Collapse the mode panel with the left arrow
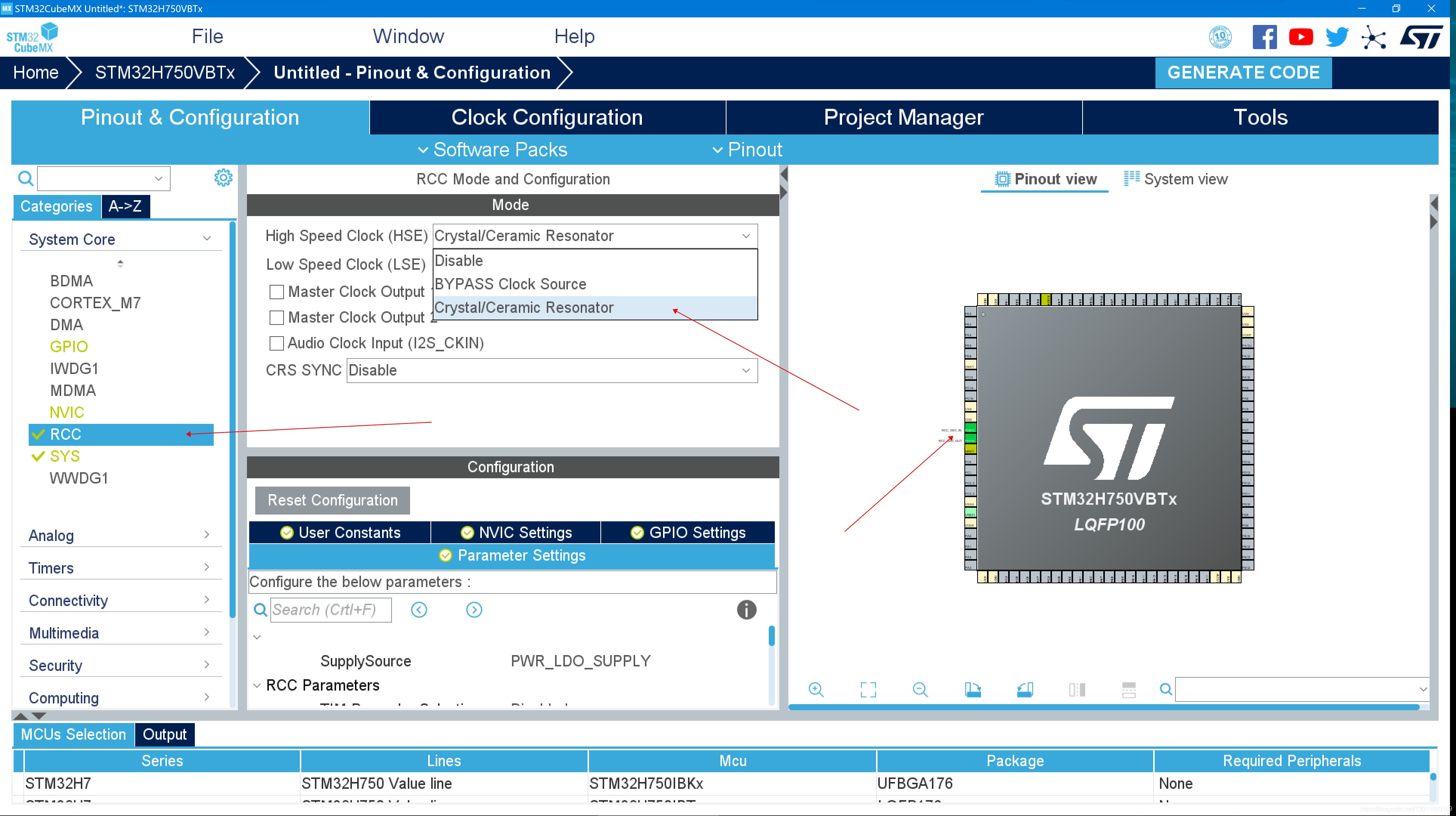 tap(784, 175)
